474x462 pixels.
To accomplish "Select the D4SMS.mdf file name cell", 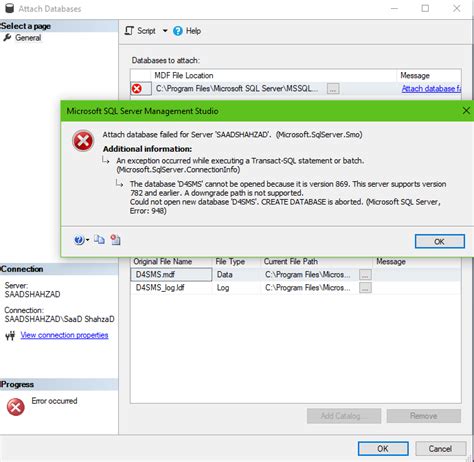I will [x=171, y=274].
